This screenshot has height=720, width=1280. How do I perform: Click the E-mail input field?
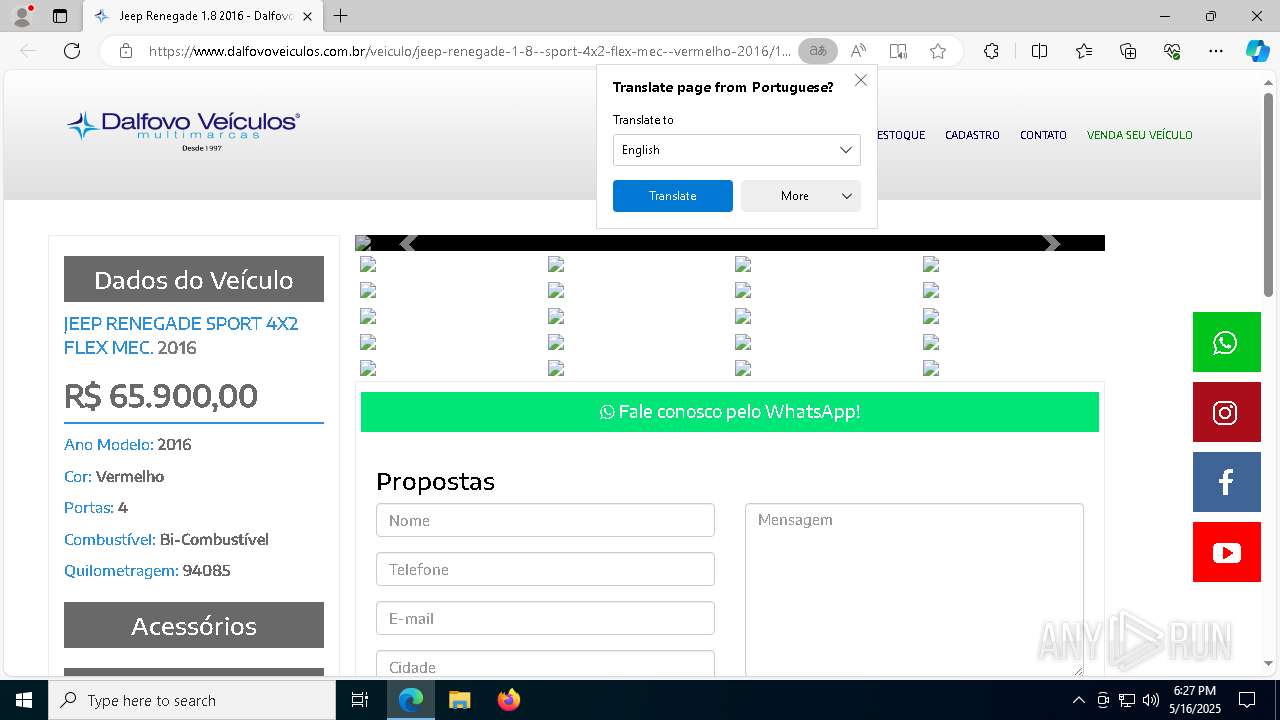click(545, 618)
